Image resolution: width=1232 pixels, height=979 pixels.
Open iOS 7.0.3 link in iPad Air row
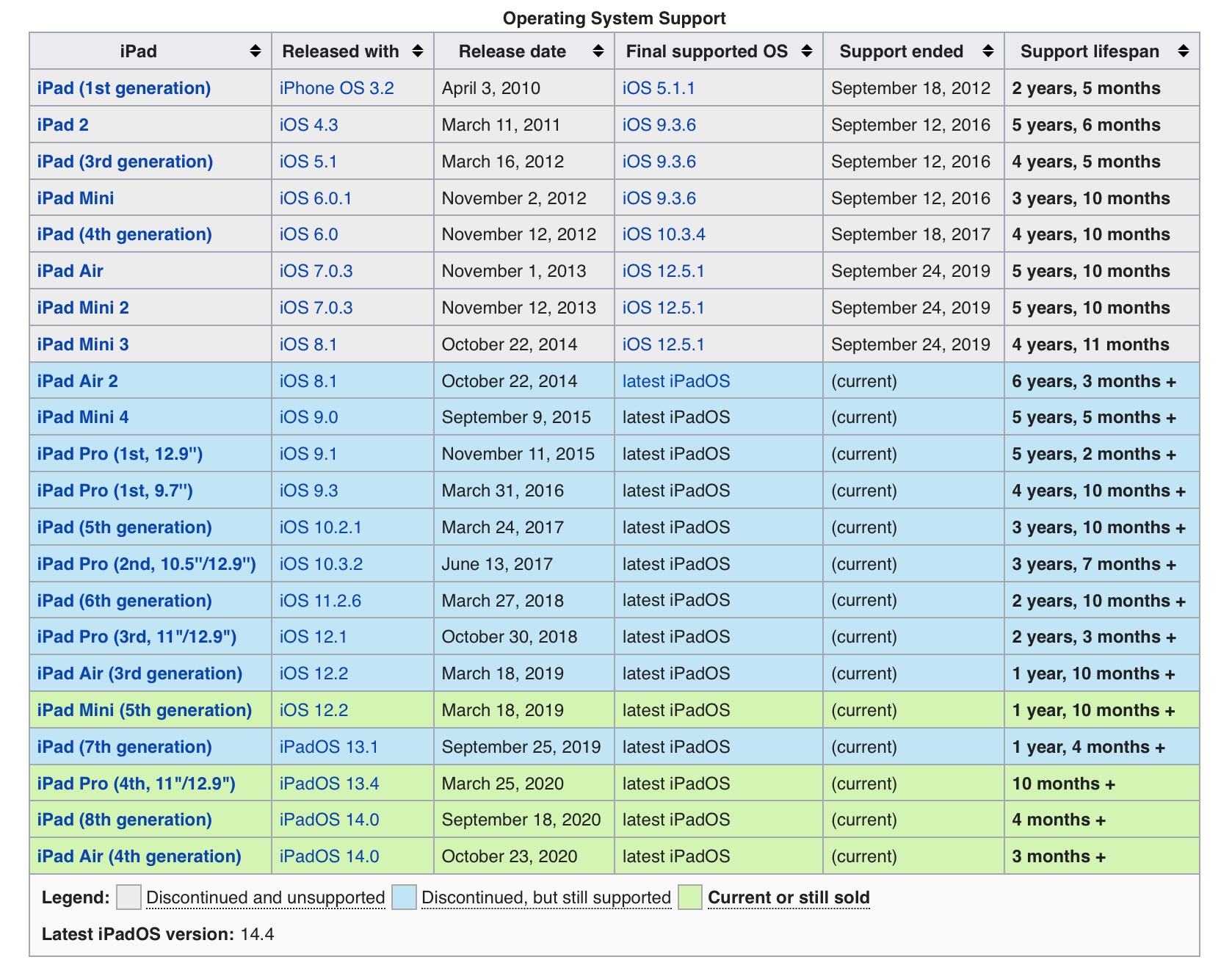pos(316,271)
